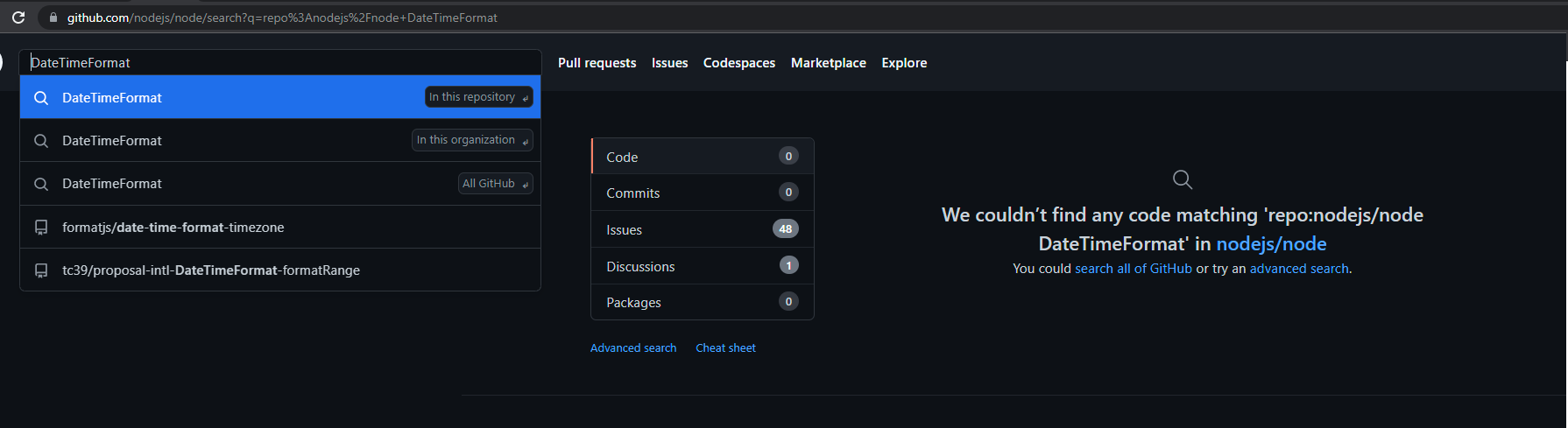Image resolution: width=1568 pixels, height=428 pixels.
Task: Select the Issues results filter with 48
Action: (x=703, y=229)
